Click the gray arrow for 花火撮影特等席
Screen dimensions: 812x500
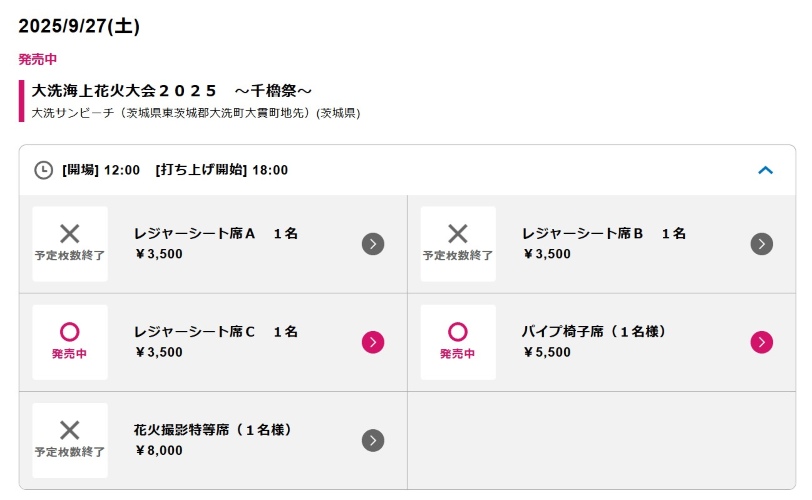373,440
